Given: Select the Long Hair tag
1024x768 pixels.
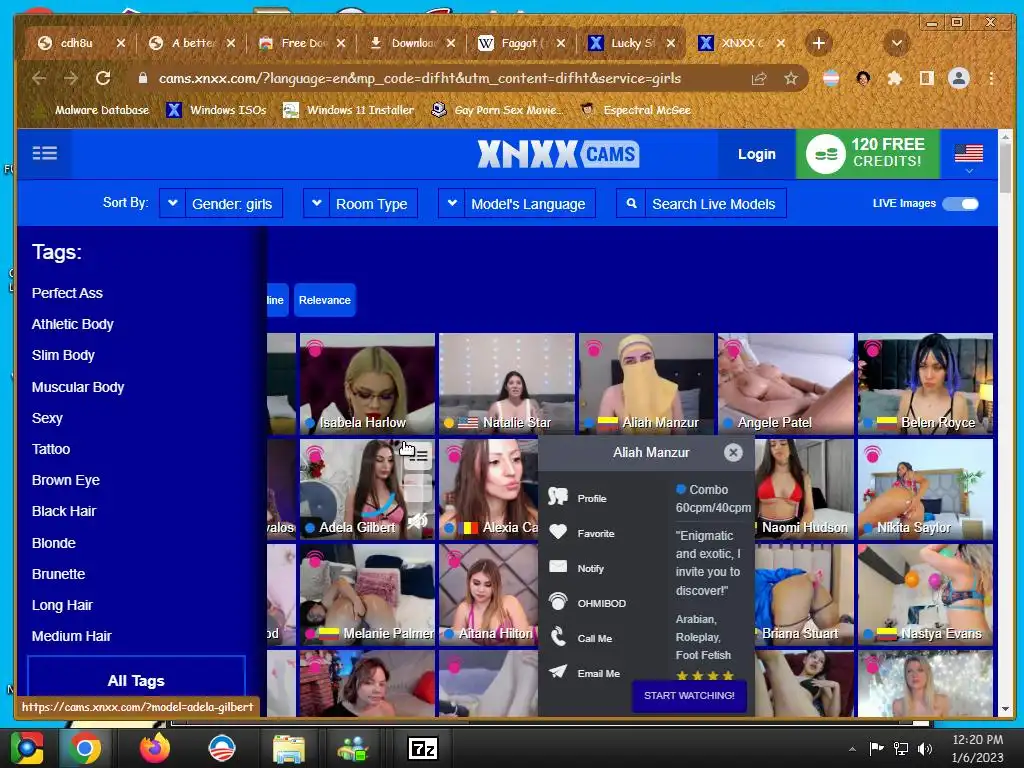Looking at the screenshot, I should (x=62, y=605).
